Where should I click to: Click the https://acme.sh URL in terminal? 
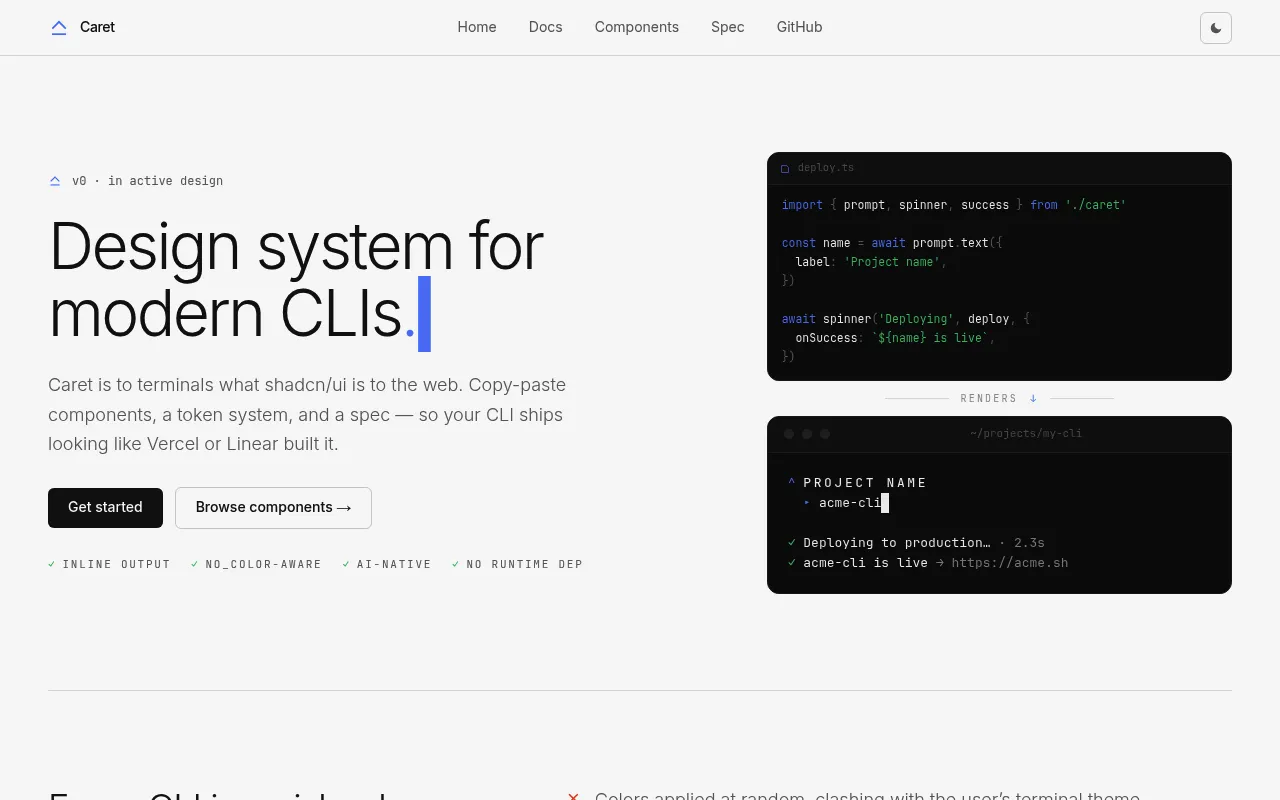pyautogui.click(x=1010, y=563)
